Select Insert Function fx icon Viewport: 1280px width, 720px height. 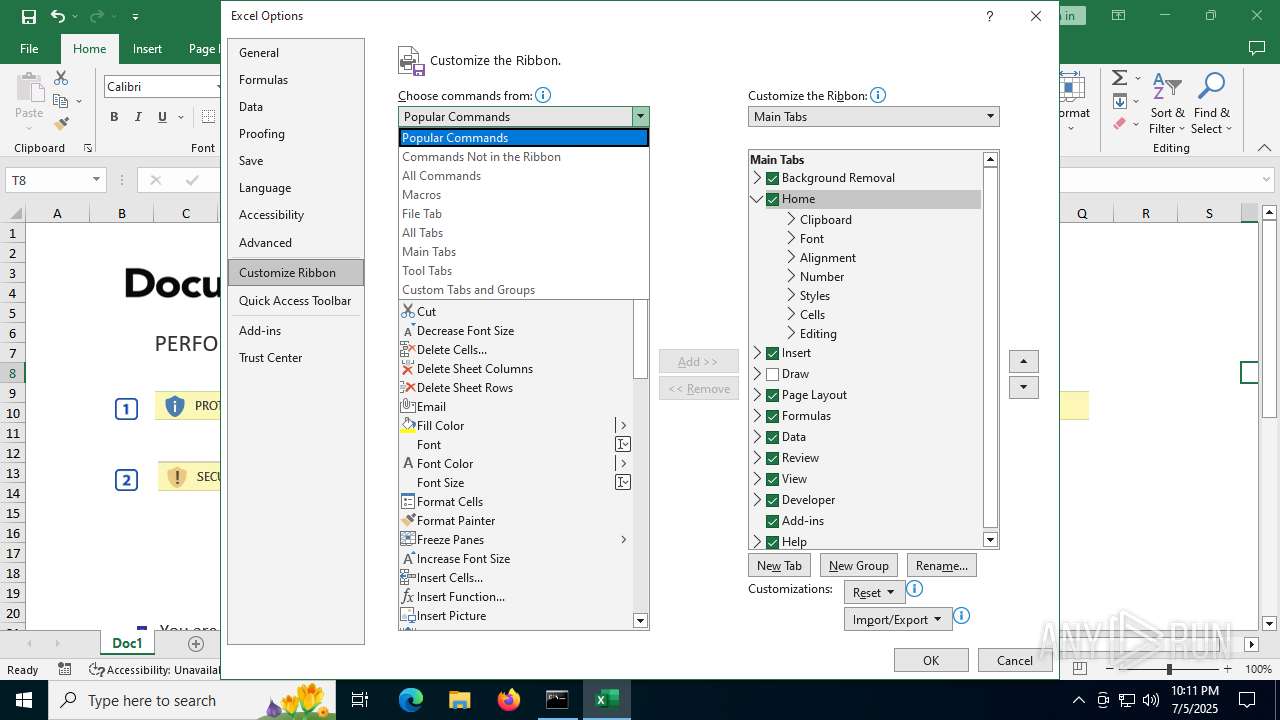coord(408,596)
